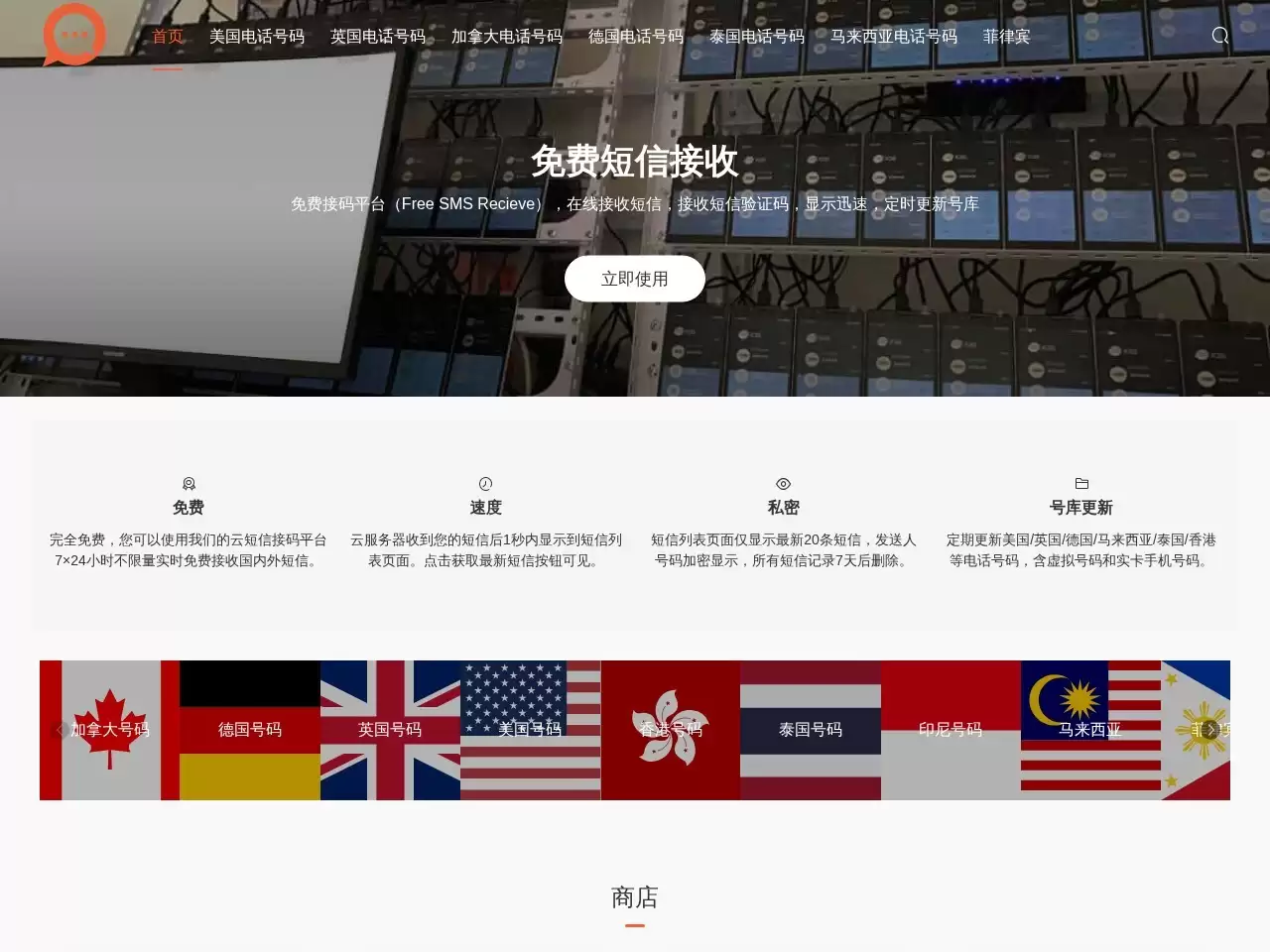Screen dimensions: 1270x952
Task: Select the 首页 menu item
Action: (x=168, y=37)
